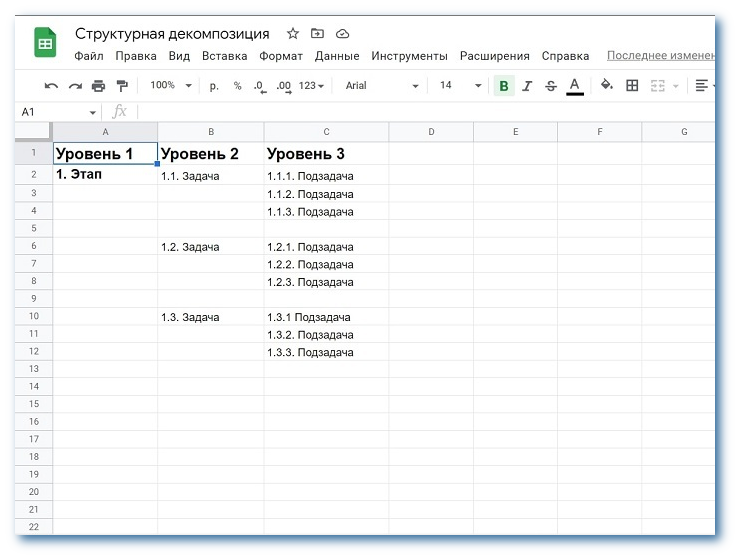Click the Undo arrow in toolbar
This screenshot has height=560, width=740.
(51, 86)
